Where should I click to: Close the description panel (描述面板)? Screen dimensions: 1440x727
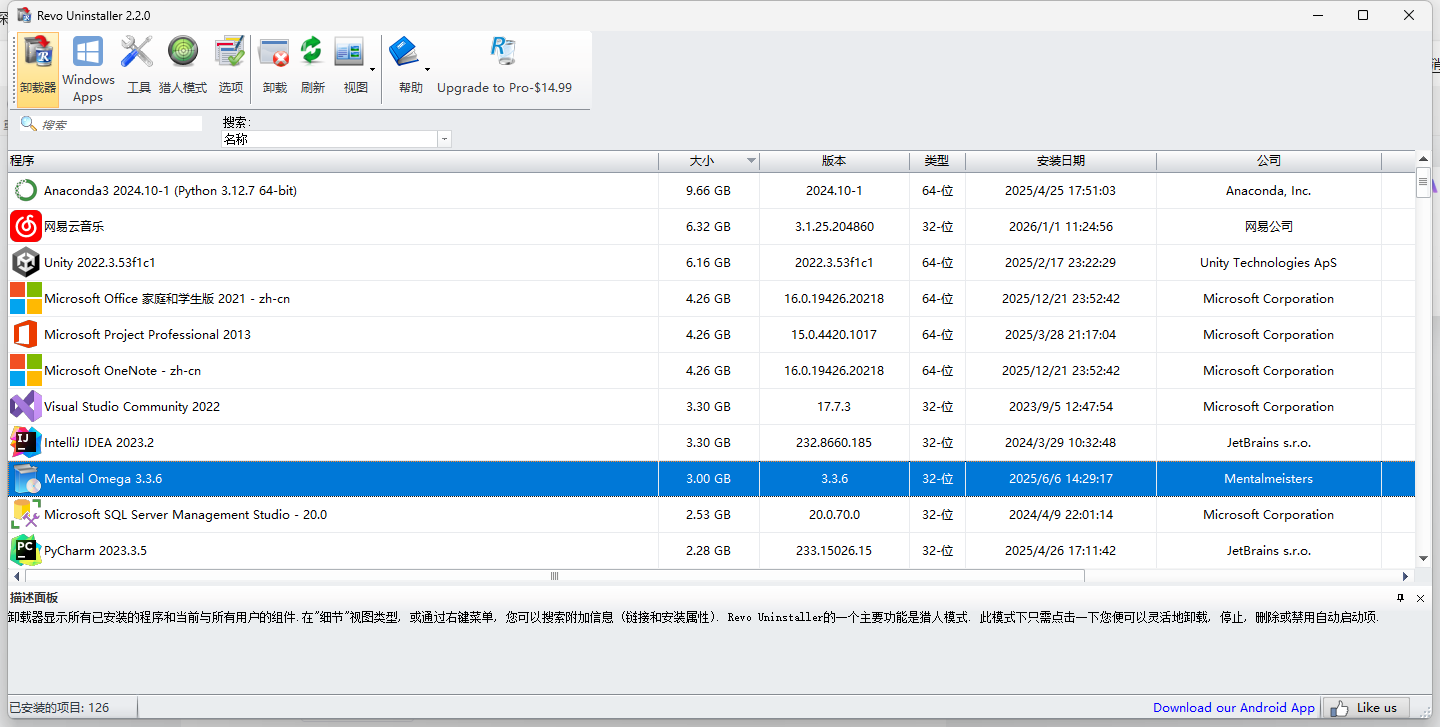1420,598
